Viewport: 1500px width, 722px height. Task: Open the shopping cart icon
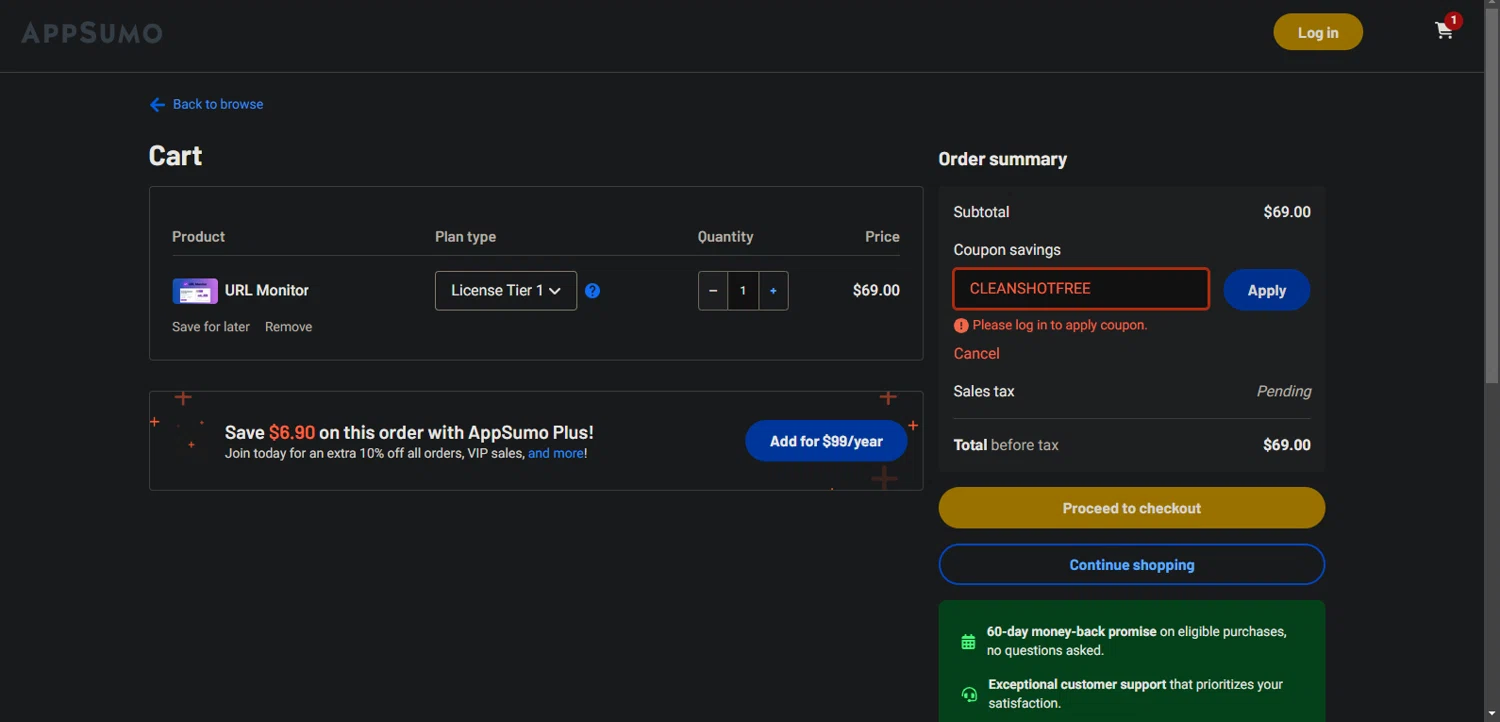pos(1444,31)
